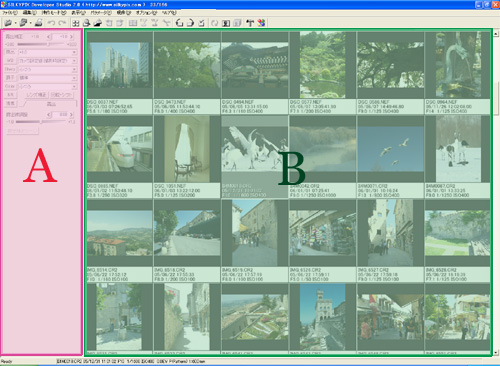Viewport: 500px width, 366px height.
Task: Increase exposure compensation with the right arrow
Action: (x=72, y=37)
